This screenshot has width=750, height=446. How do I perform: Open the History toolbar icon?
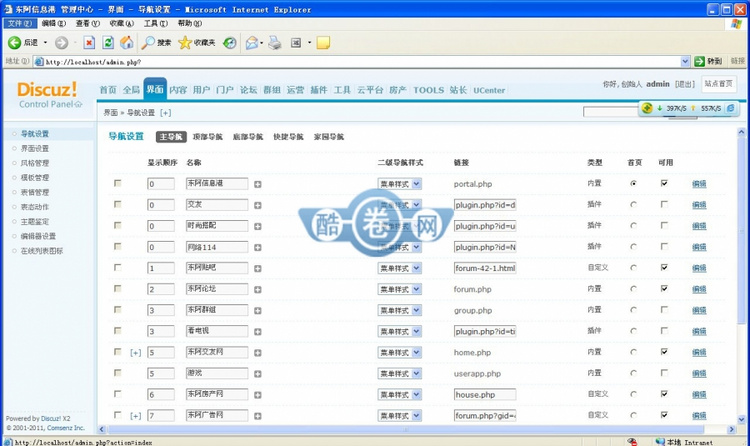pos(230,43)
